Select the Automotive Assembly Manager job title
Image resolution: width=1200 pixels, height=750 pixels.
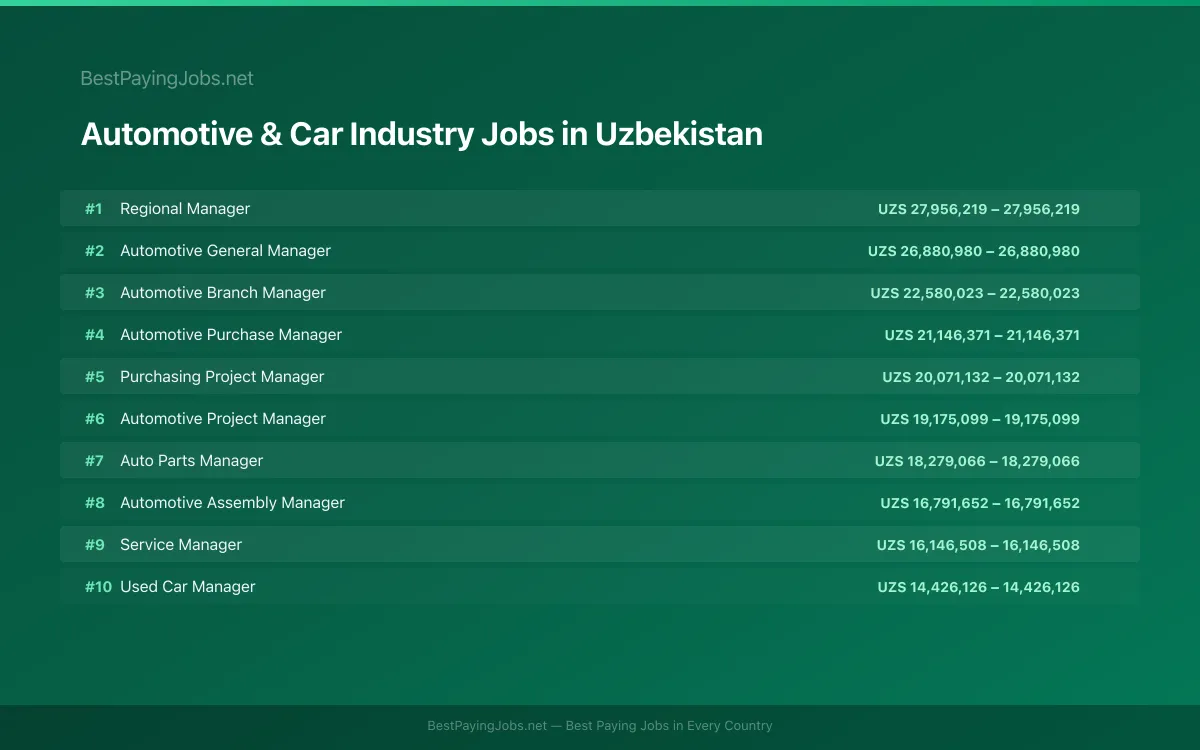point(232,503)
